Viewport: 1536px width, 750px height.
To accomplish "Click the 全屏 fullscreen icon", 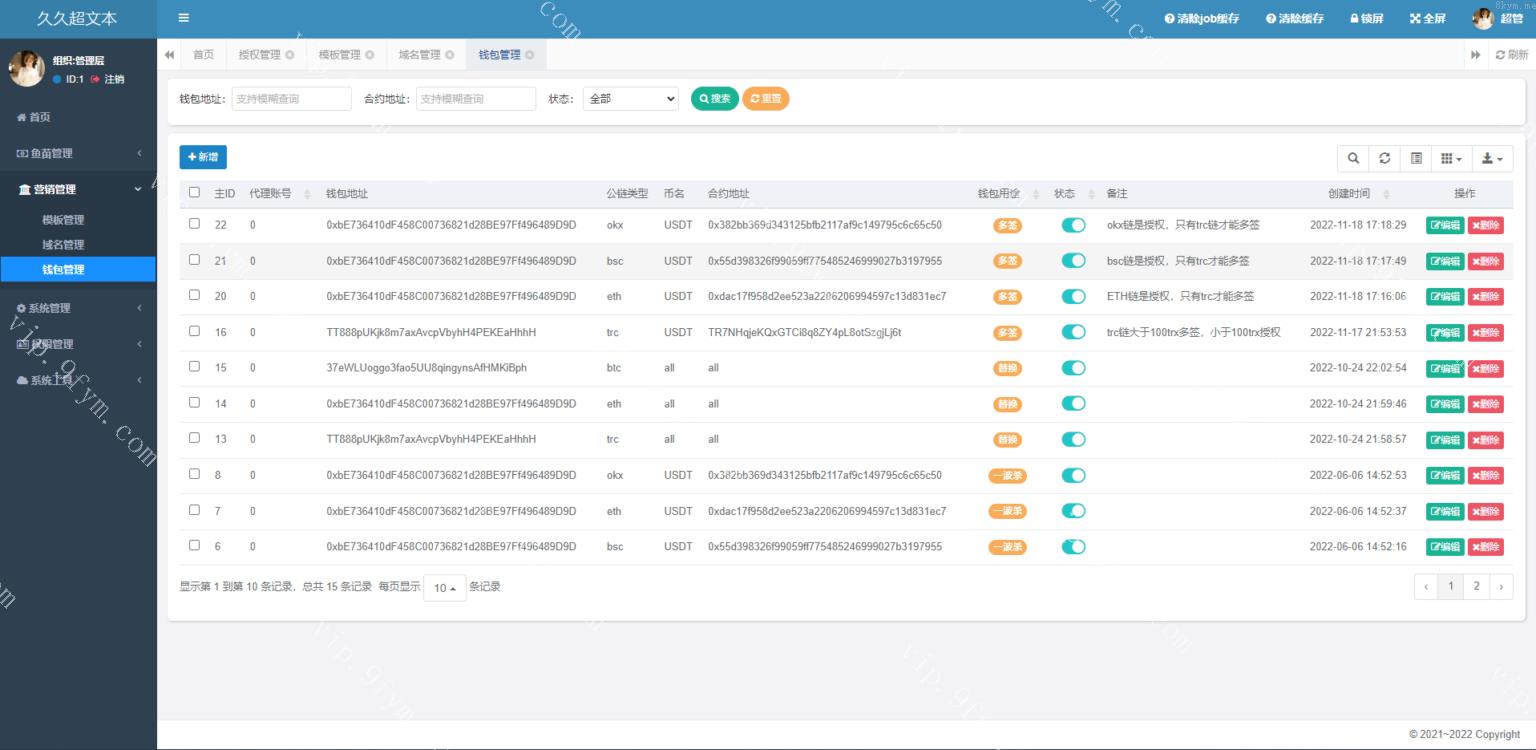I will pos(1415,19).
